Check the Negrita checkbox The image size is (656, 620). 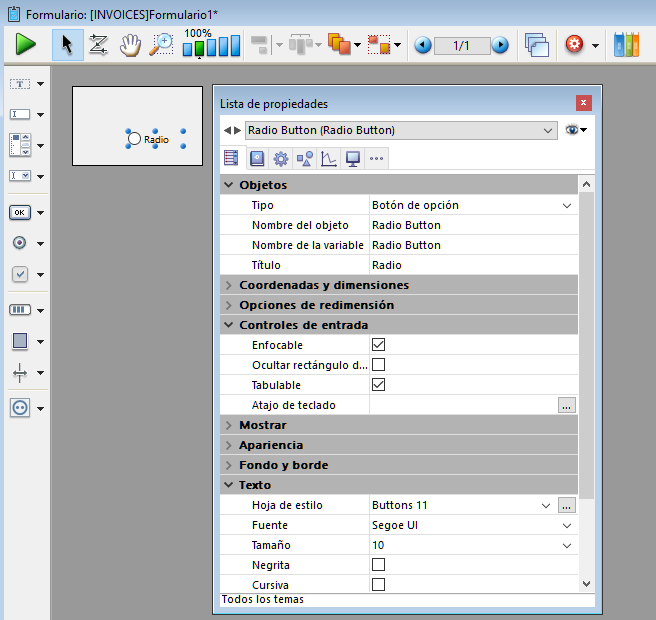click(378, 565)
